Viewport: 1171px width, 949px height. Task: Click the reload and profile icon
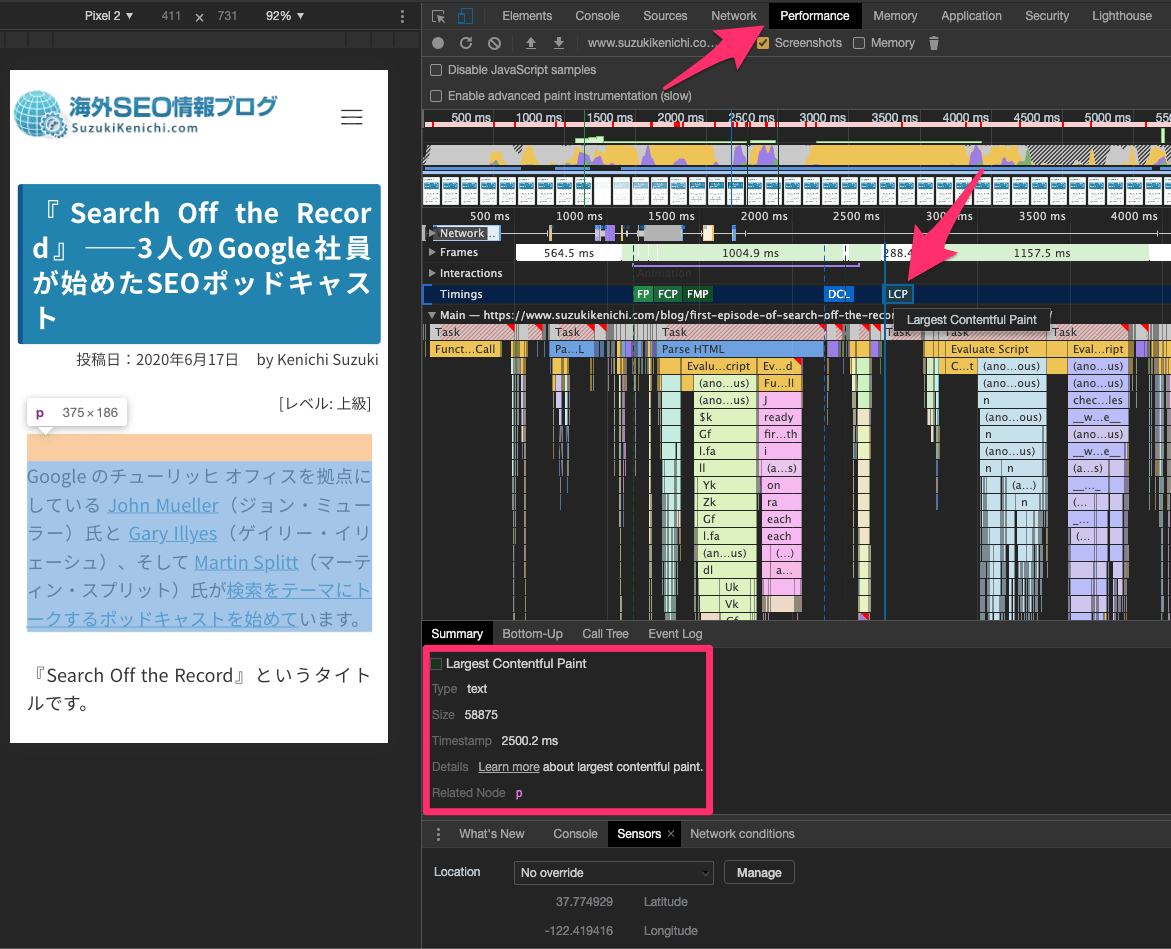coord(466,43)
